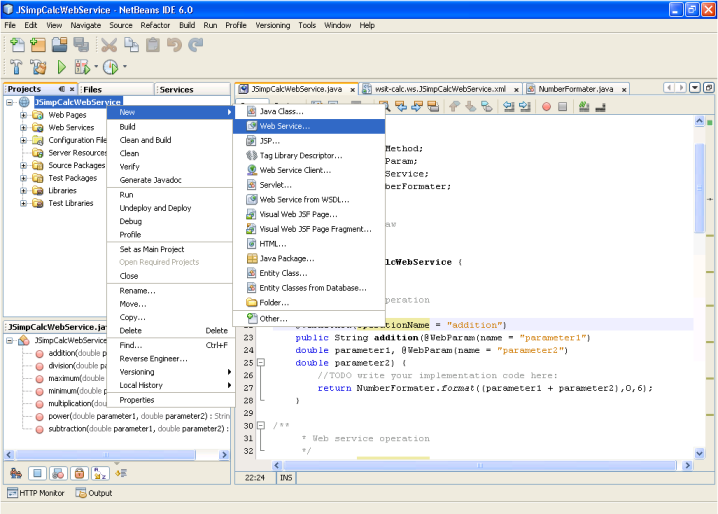Viewport: 718px width, 514px height.
Task: Toggle the show fields filter in Navigator
Action: point(36,473)
